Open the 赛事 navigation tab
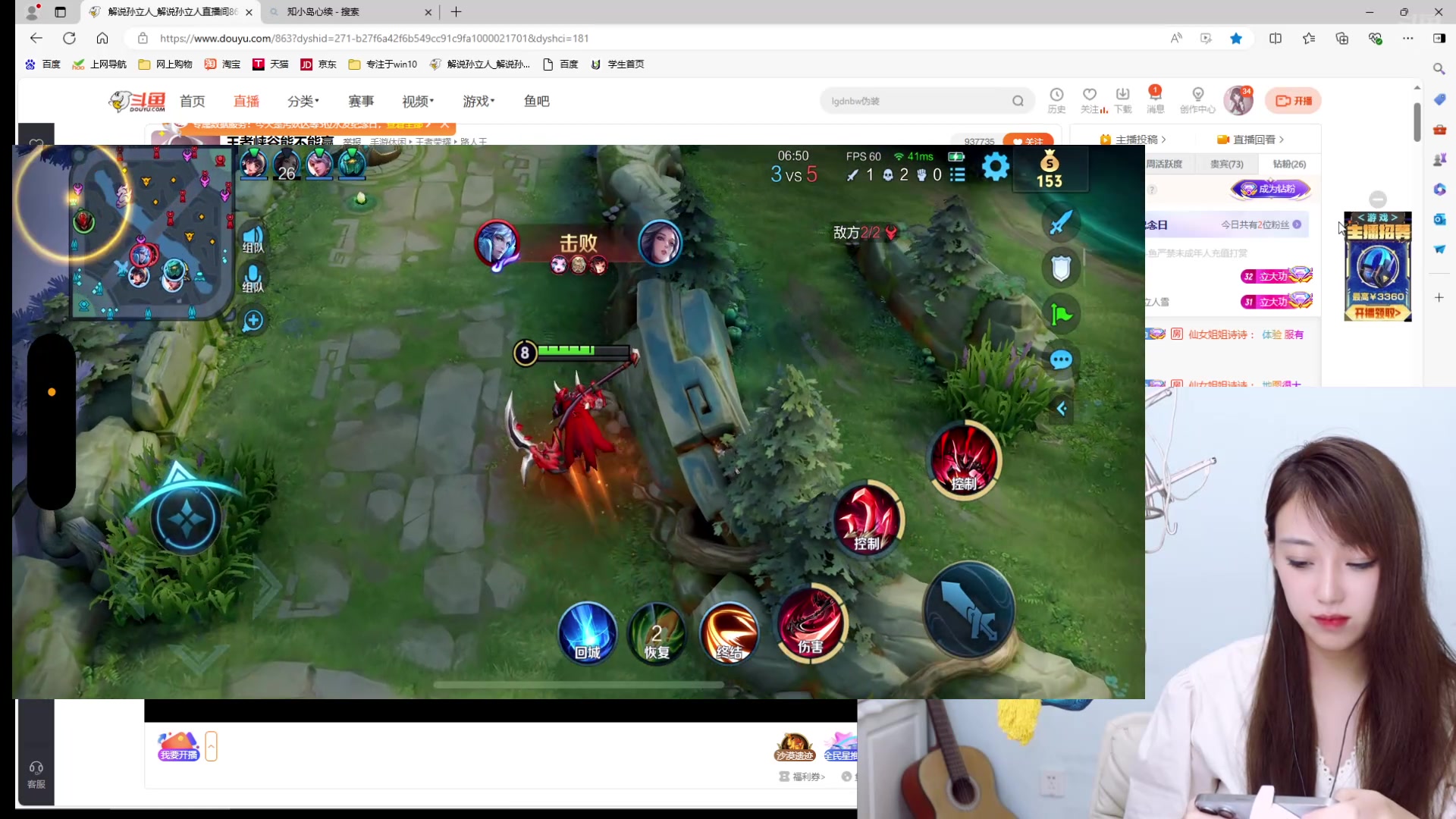The image size is (1456, 819). click(361, 101)
